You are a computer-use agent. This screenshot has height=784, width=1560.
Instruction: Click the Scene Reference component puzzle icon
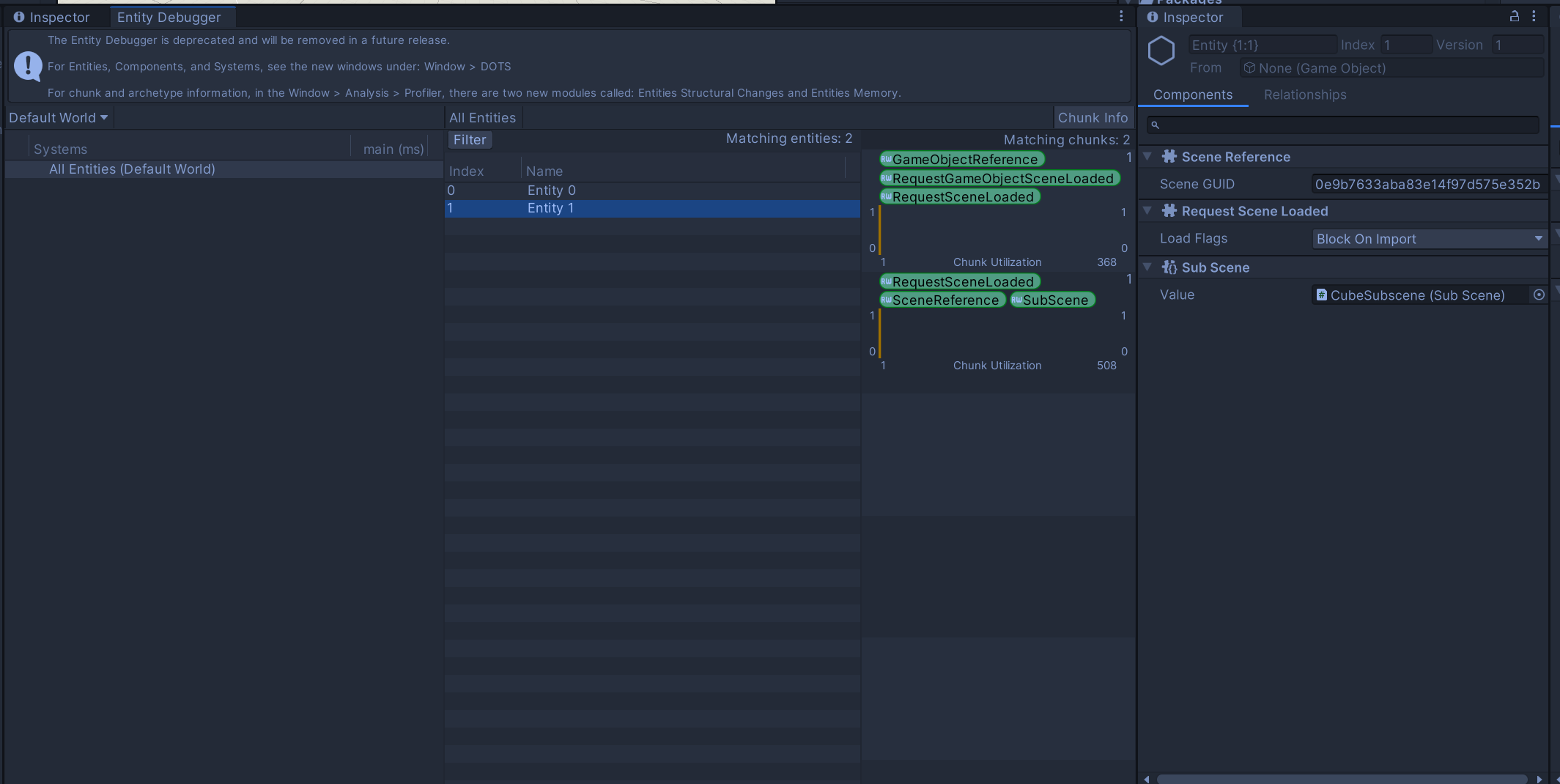tap(1169, 156)
